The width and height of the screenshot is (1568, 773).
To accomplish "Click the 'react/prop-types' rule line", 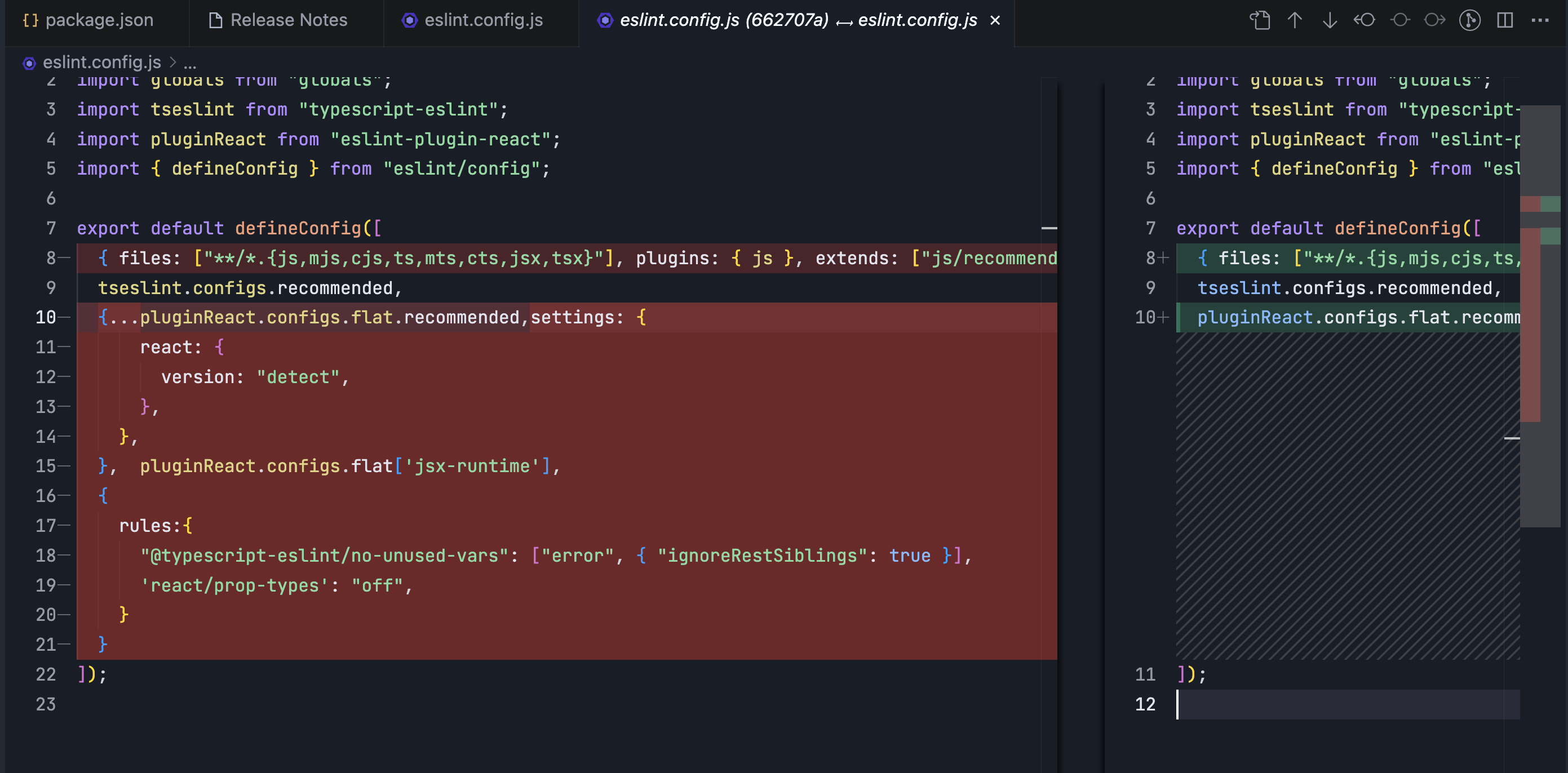I will click(x=276, y=585).
